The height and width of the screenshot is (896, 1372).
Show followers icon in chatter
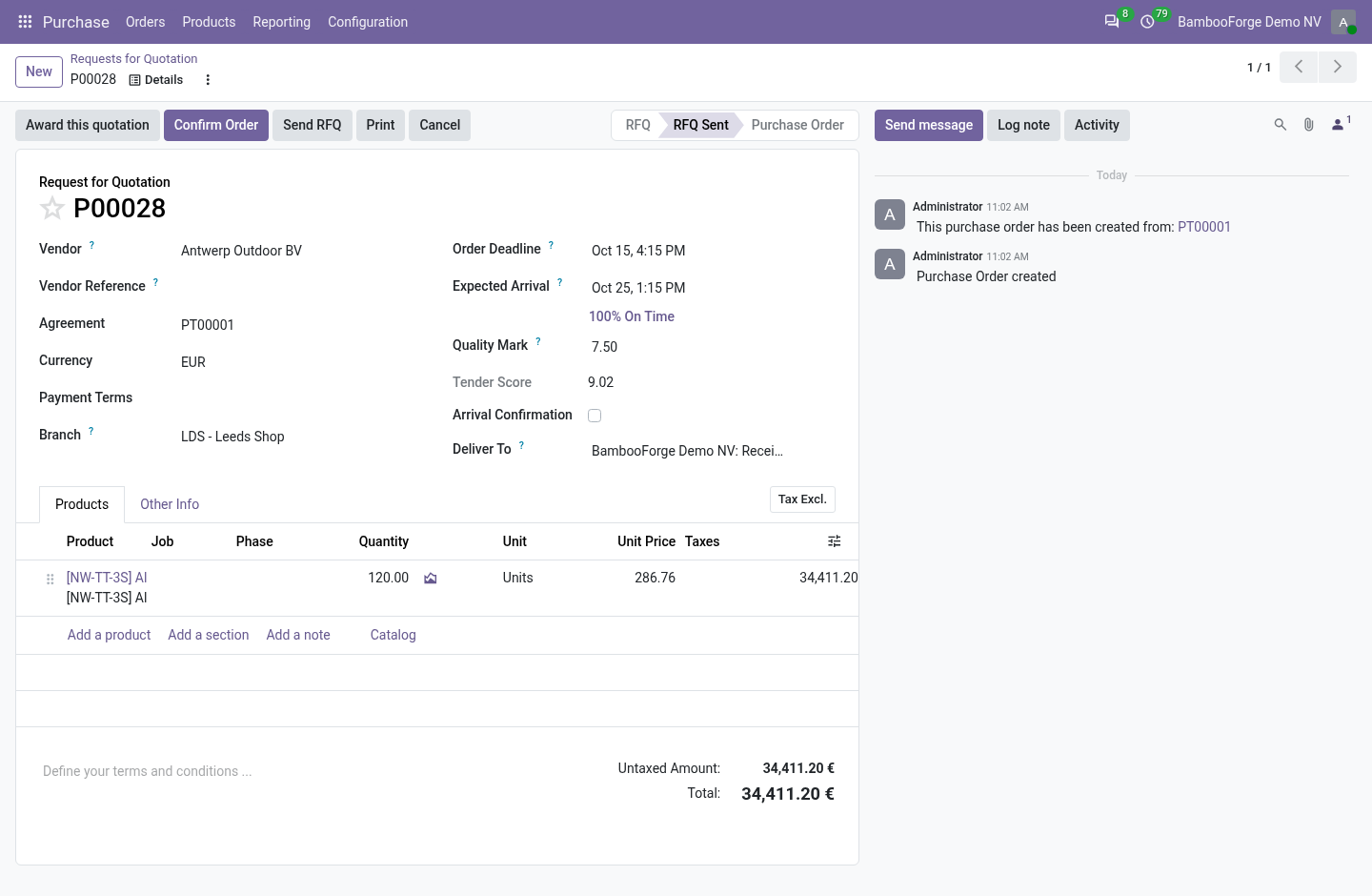point(1341,124)
